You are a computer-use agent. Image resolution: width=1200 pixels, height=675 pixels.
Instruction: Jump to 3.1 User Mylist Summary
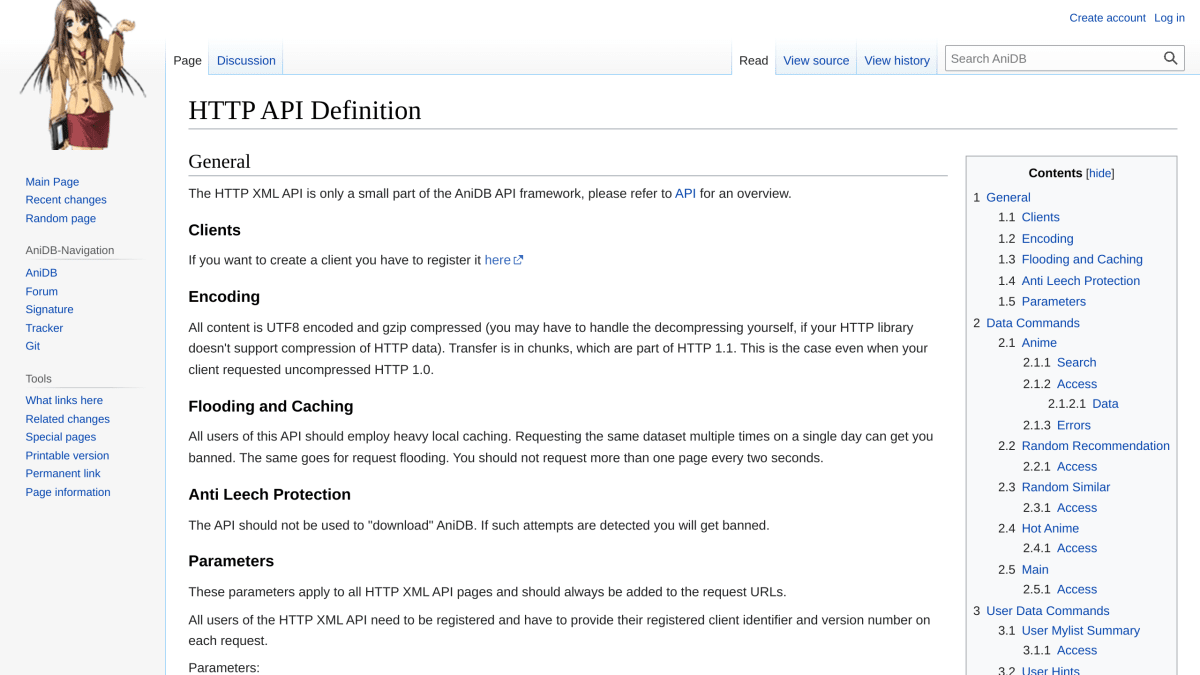(x=1069, y=631)
